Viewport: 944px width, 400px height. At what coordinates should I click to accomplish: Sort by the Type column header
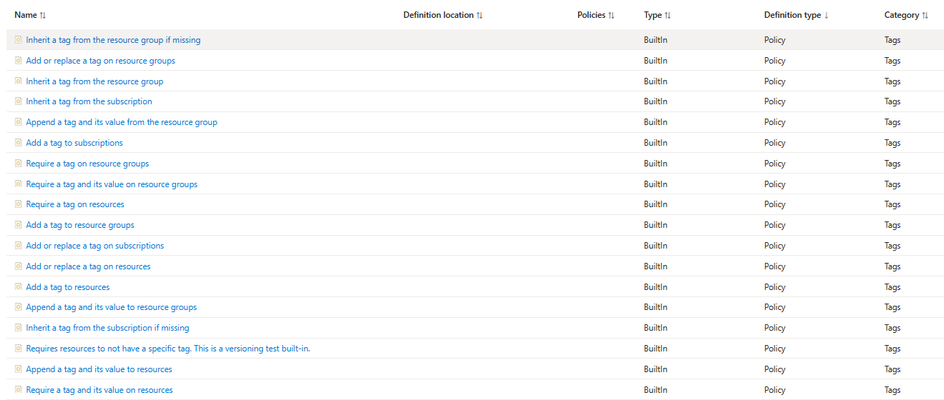point(657,15)
